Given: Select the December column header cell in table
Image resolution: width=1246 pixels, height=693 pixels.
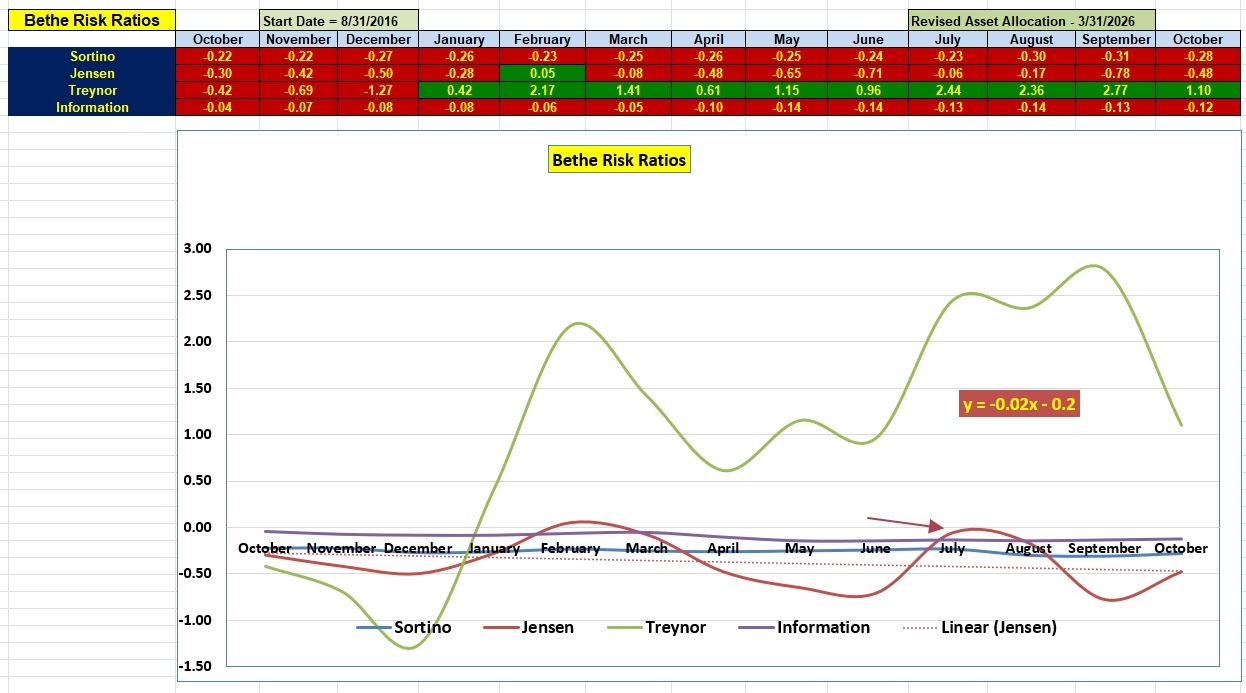Looking at the screenshot, I should [378, 39].
